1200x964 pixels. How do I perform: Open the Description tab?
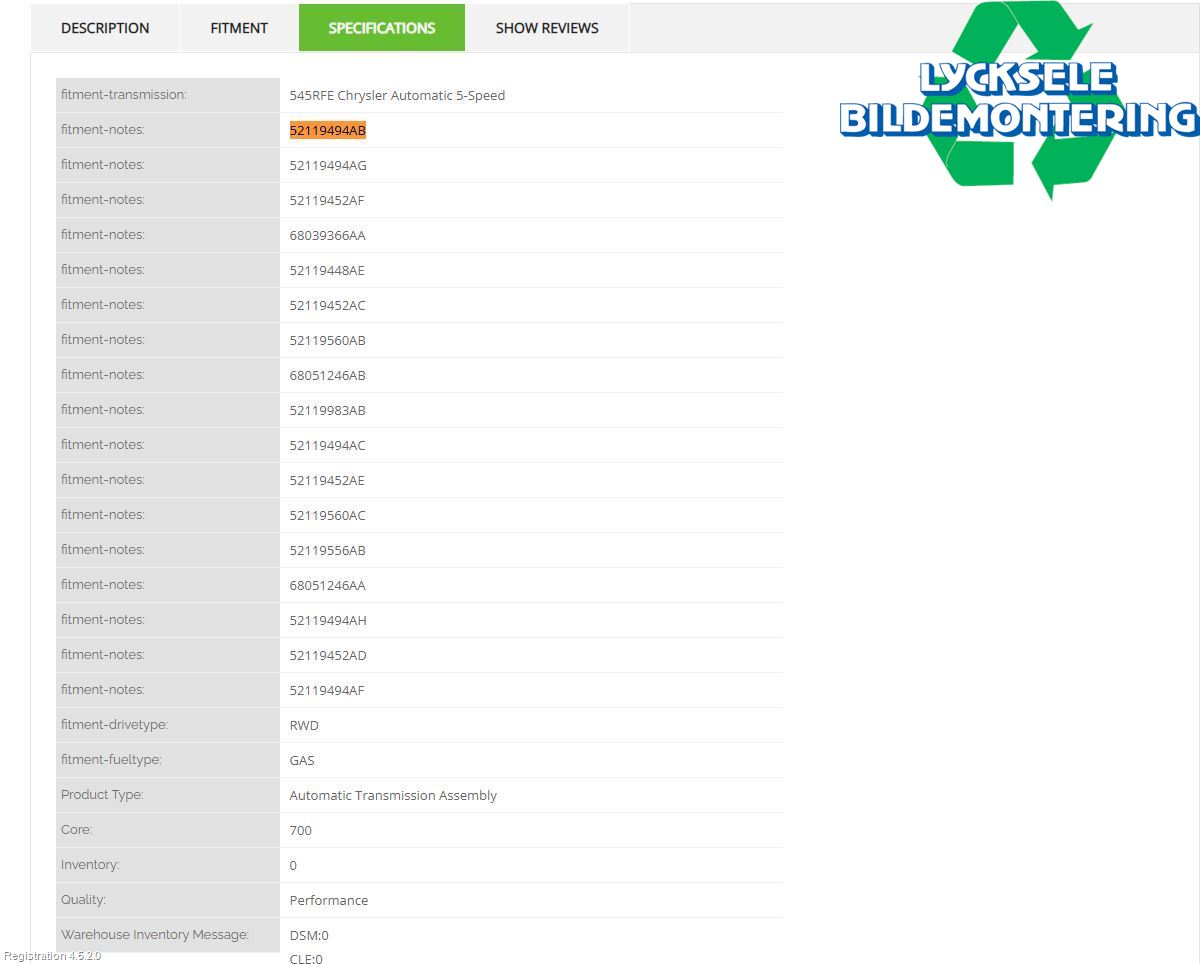[105, 28]
